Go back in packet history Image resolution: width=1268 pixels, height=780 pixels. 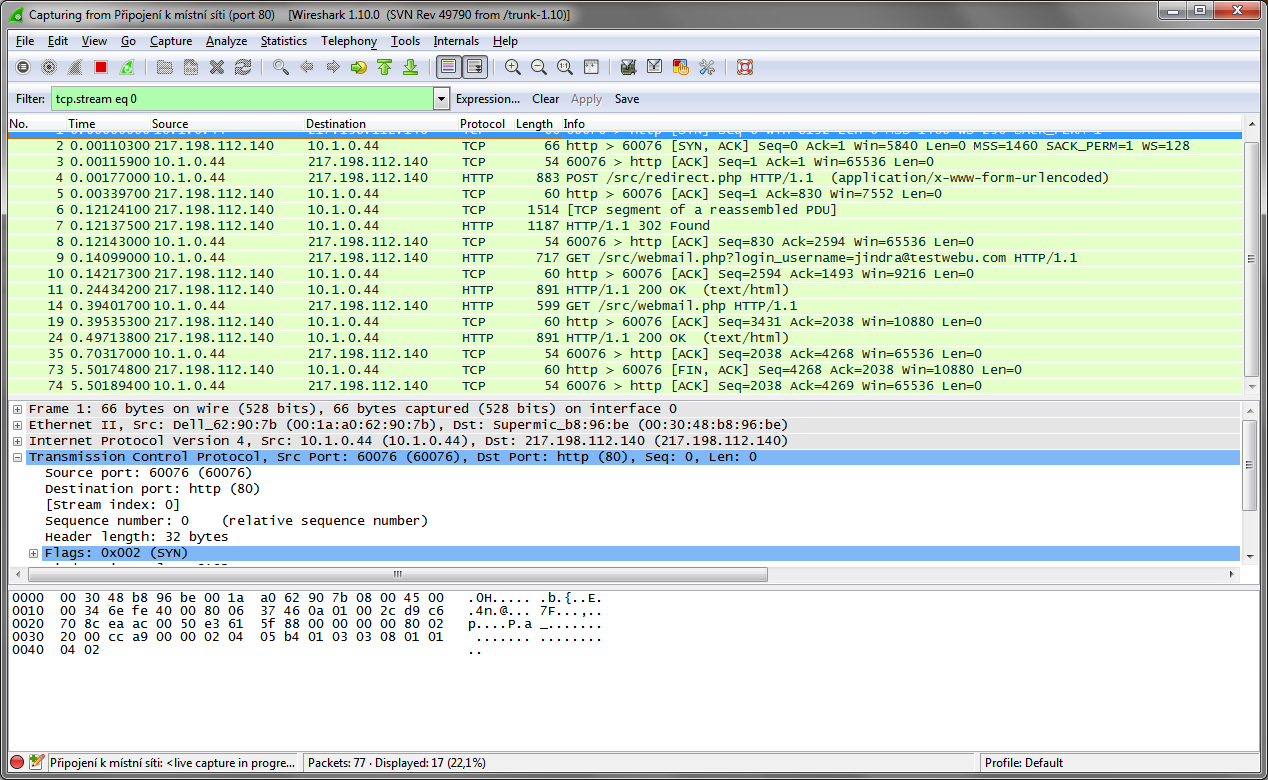tap(307, 67)
